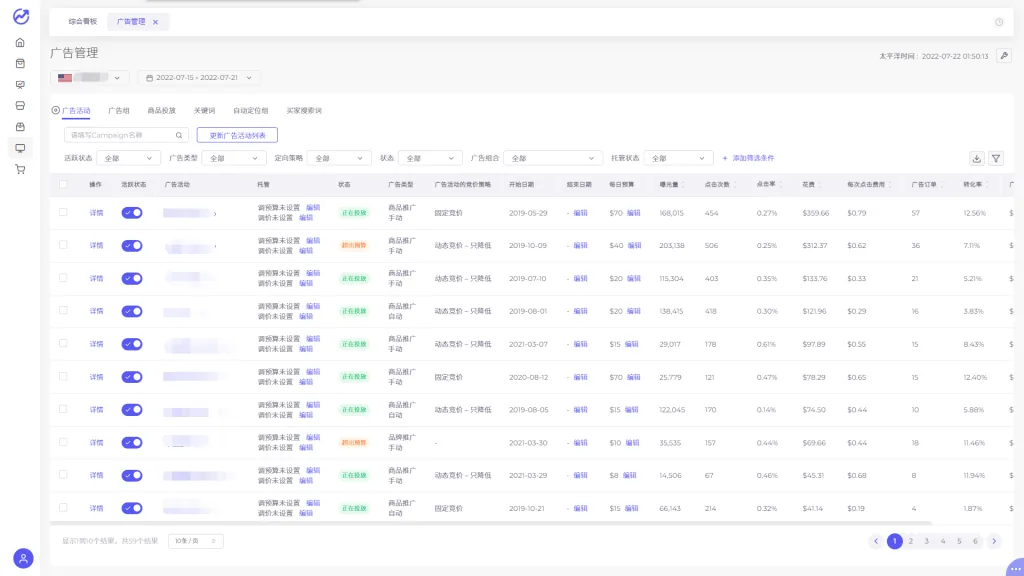The image size is (1024, 576).
Task: Select the 广告活动 sub-tab
Action: (76, 110)
